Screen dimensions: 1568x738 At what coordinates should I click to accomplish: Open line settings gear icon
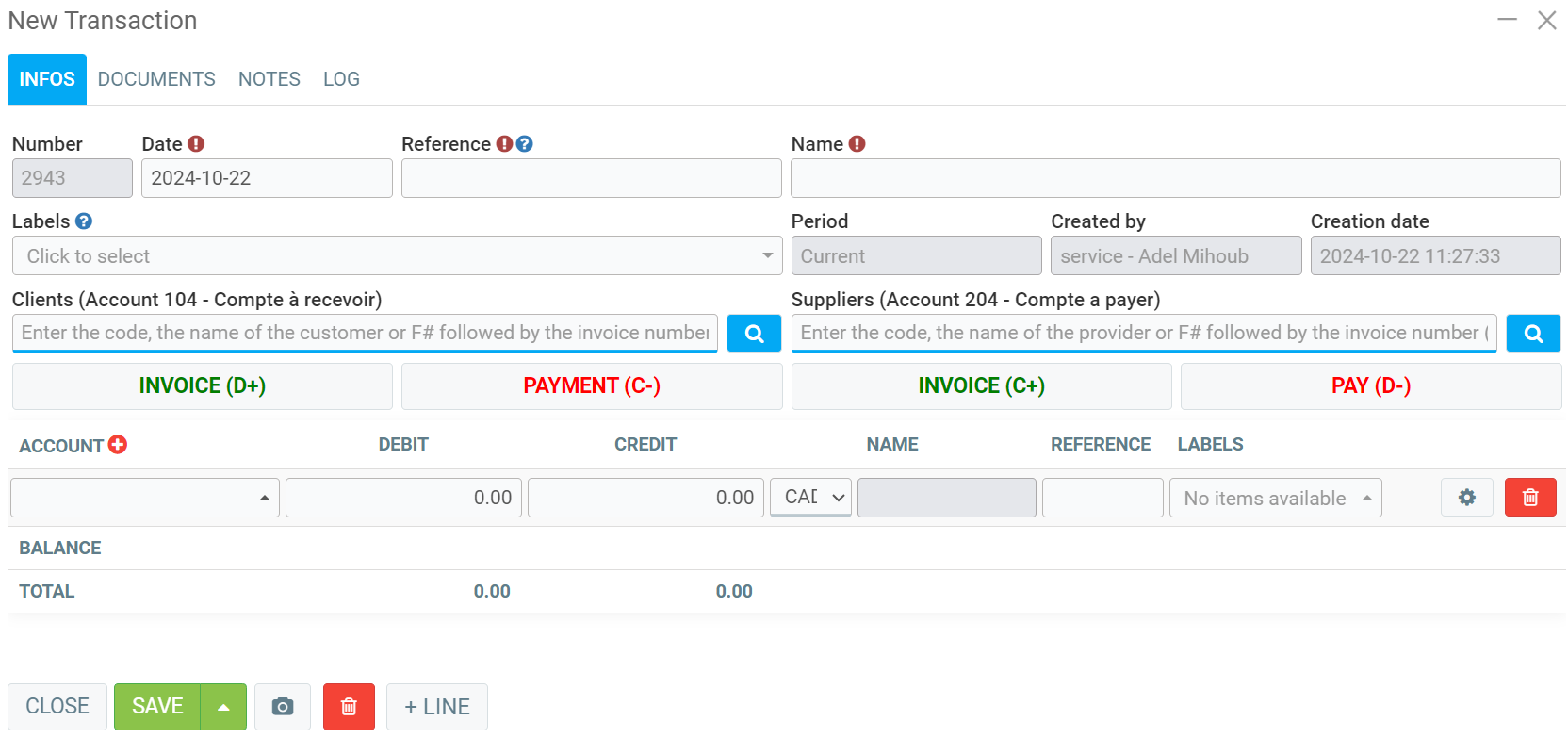[1466, 498]
